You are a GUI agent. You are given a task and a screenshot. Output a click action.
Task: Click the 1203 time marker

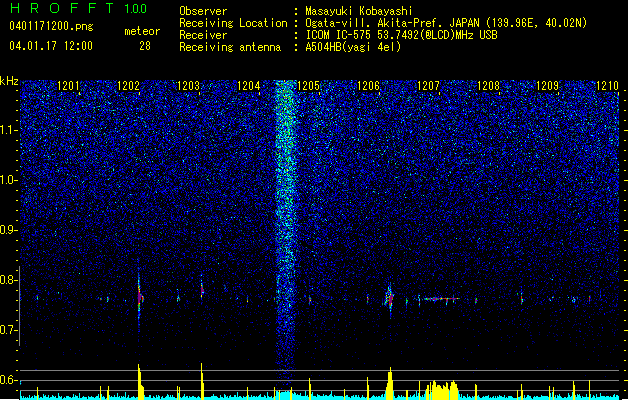pyautogui.click(x=188, y=86)
